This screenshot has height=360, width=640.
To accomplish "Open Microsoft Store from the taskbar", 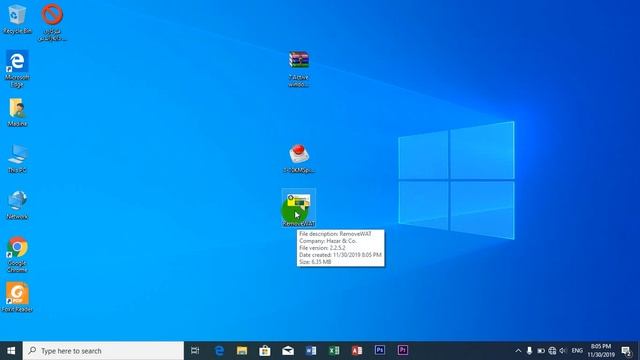I will tap(265, 351).
